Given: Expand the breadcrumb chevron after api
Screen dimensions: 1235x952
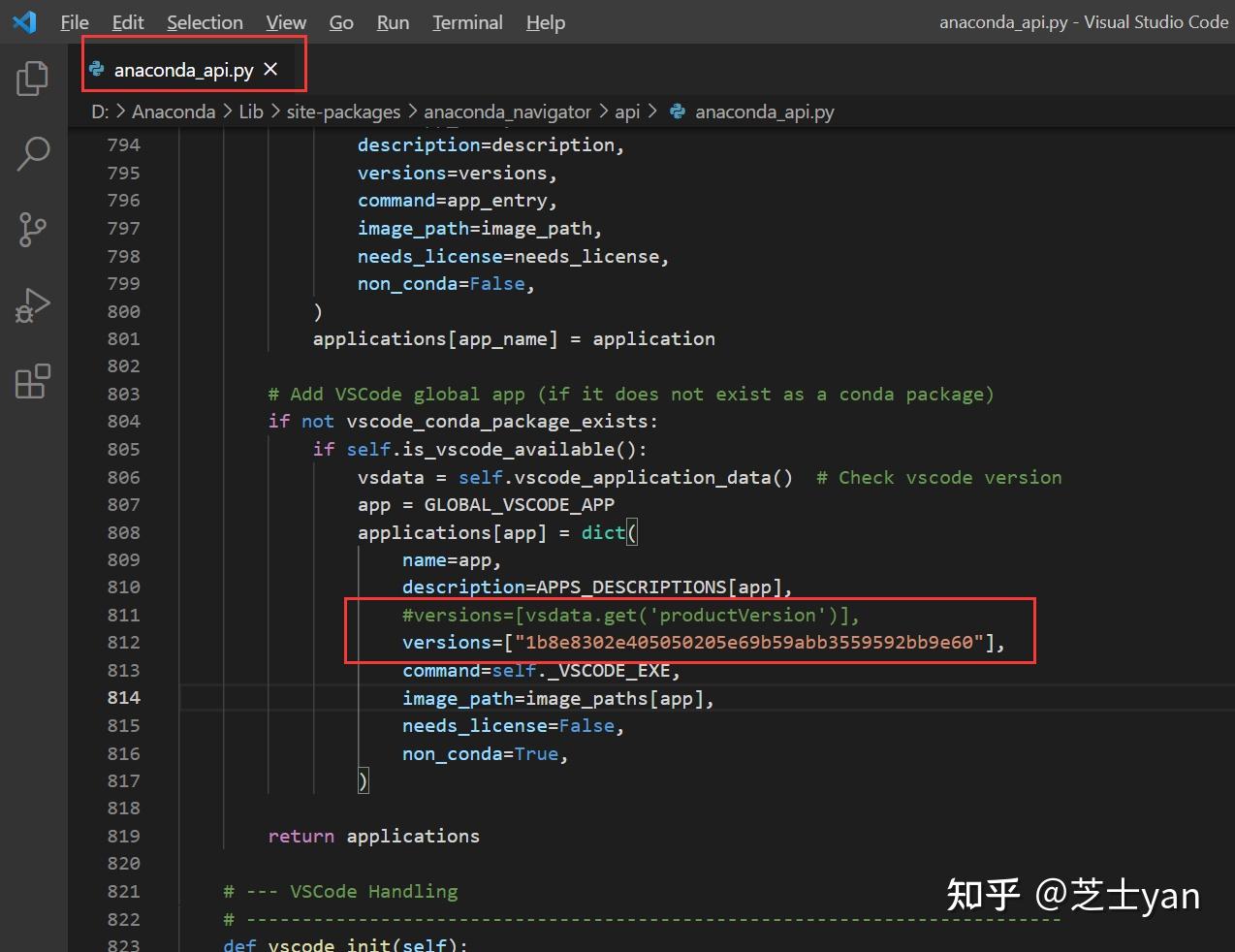Looking at the screenshot, I should 651,111.
